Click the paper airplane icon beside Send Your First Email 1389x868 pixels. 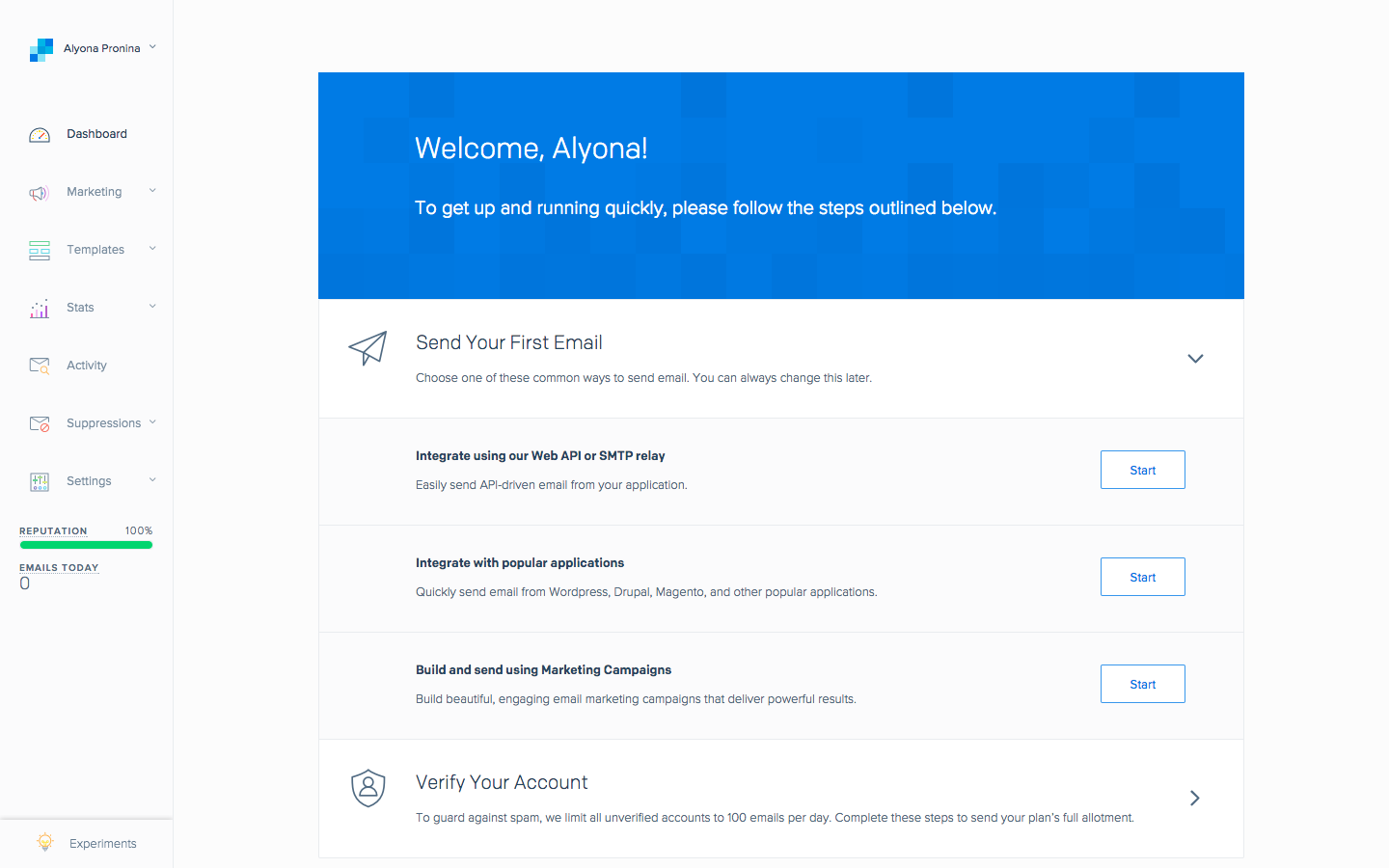(x=368, y=349)
